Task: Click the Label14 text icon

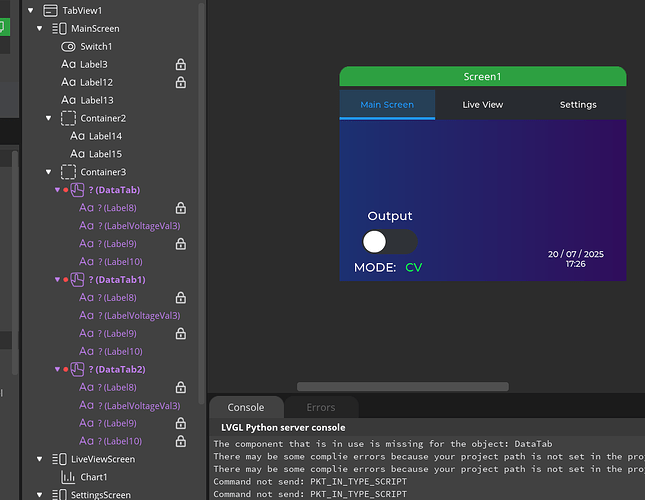Action: (77, 136)
